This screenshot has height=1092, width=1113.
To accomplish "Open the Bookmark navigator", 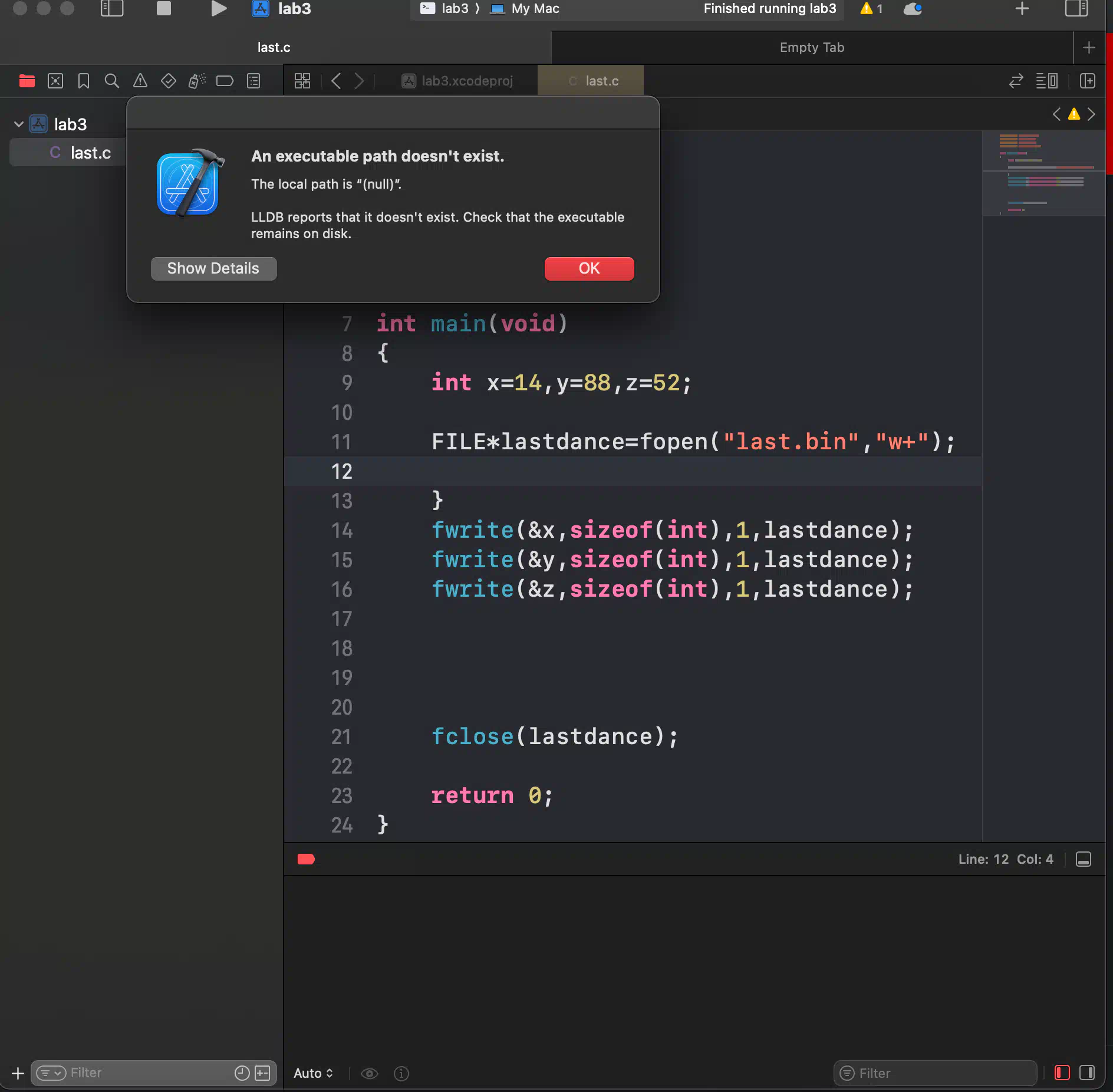I will click(84, 81).
